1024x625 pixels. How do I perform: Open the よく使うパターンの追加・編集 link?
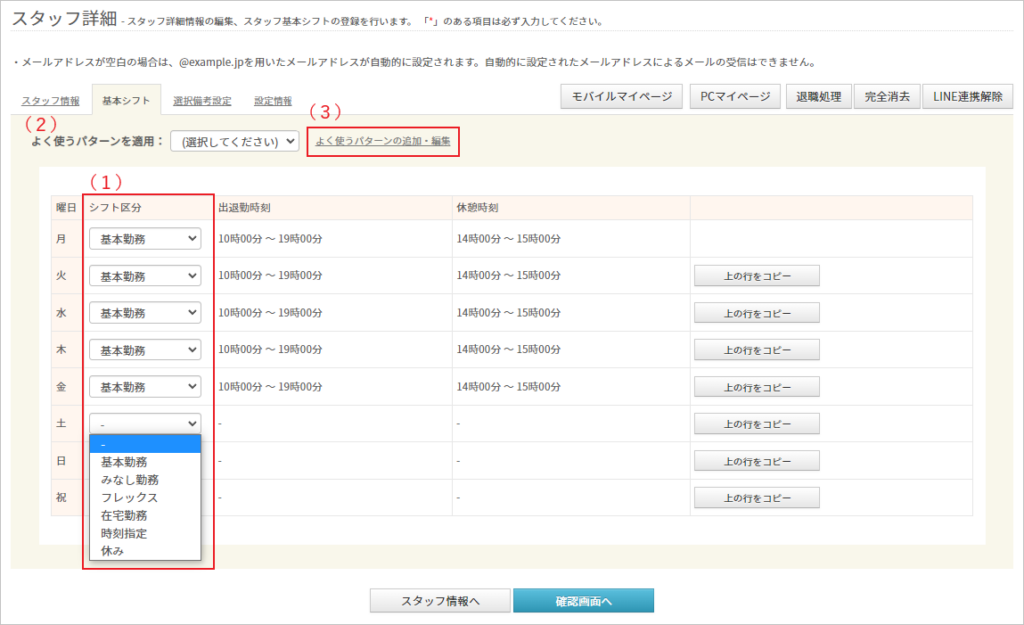pyautogui.click(x=383, y=141)
